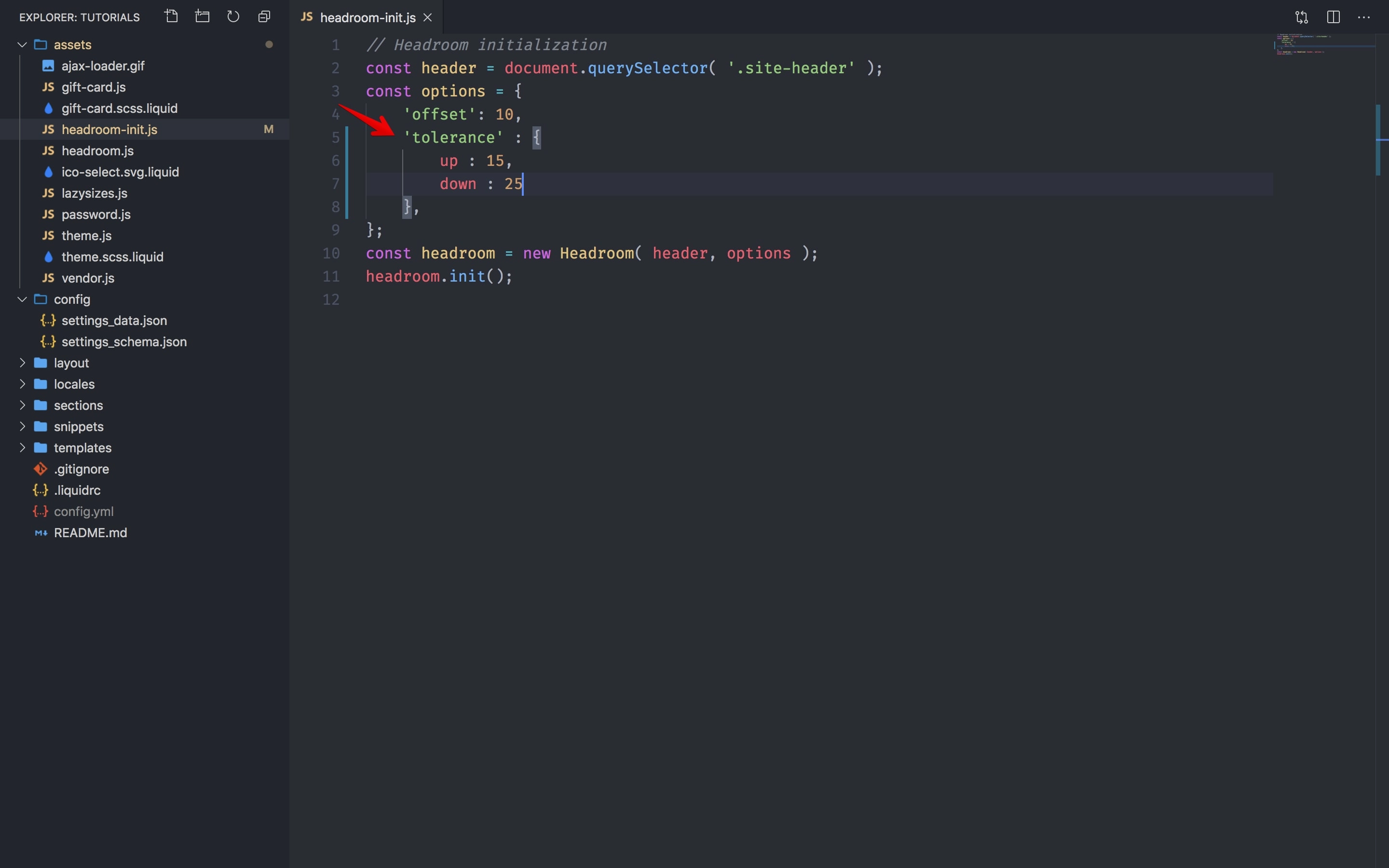Create a new file in Explorer
This screenshot has width=1389, height=868.
171,17
